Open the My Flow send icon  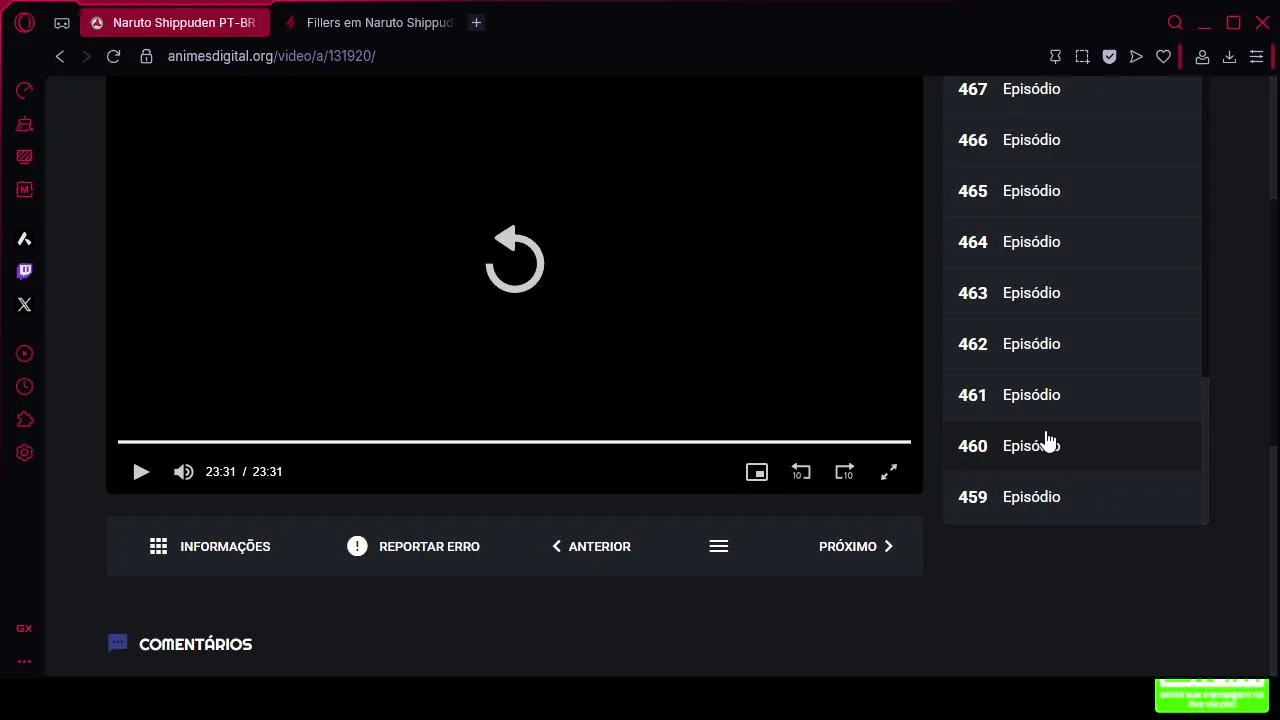[x=1136, y=57]
